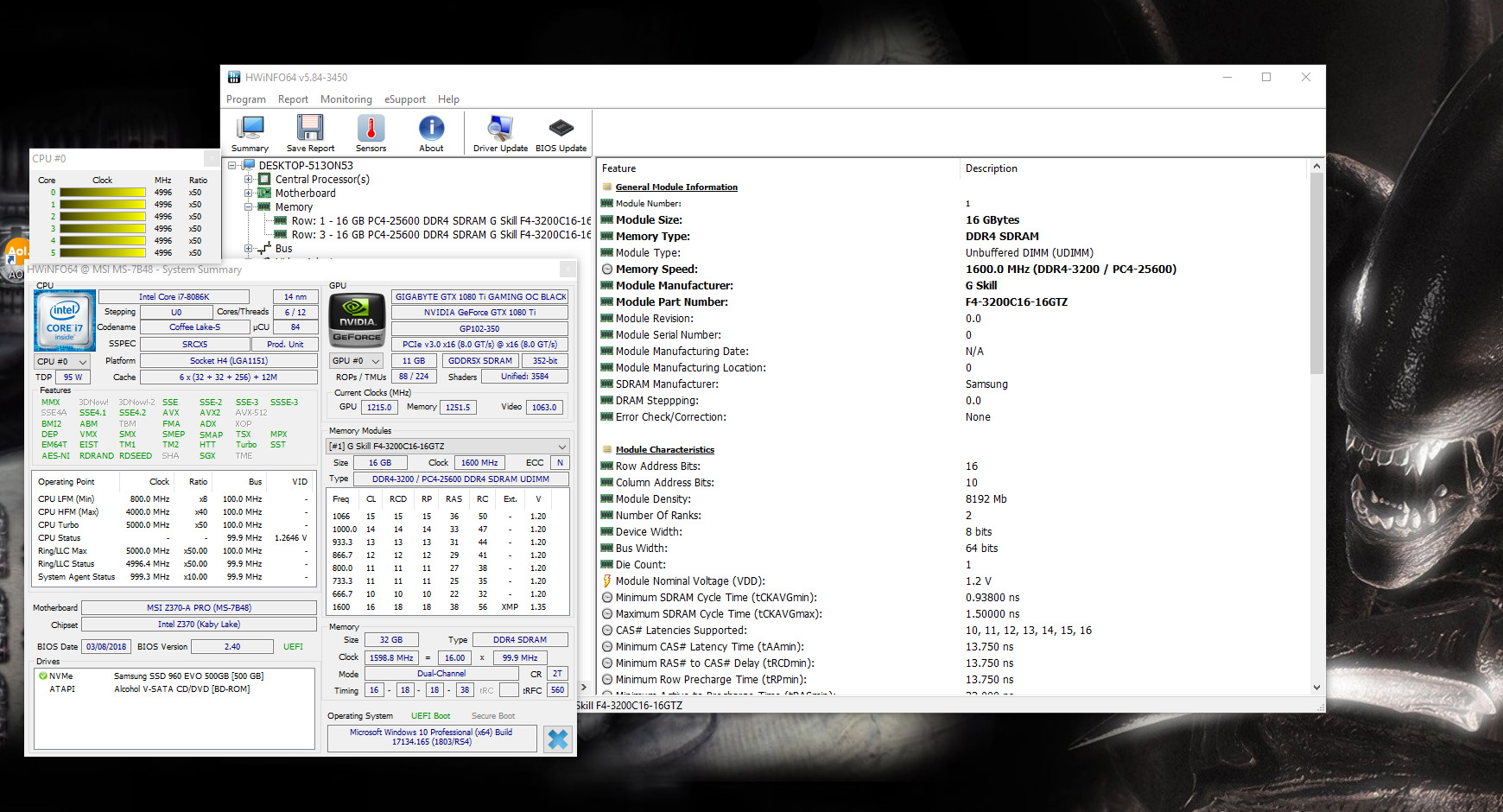
Task: Close System Summary with the blue X icon
Action: [x=558, y=739]
